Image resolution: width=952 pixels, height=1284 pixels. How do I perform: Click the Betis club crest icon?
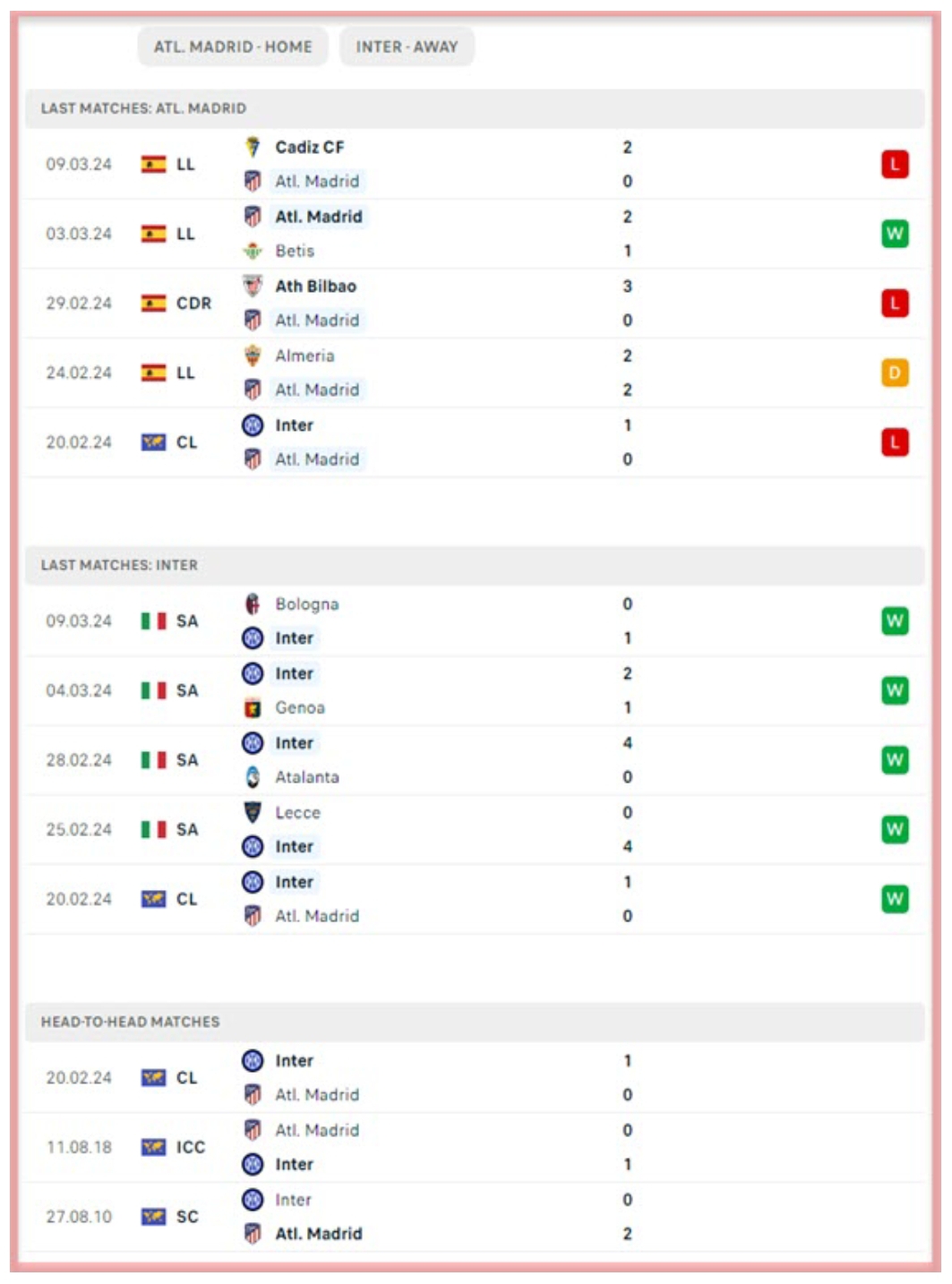point(253,251)
